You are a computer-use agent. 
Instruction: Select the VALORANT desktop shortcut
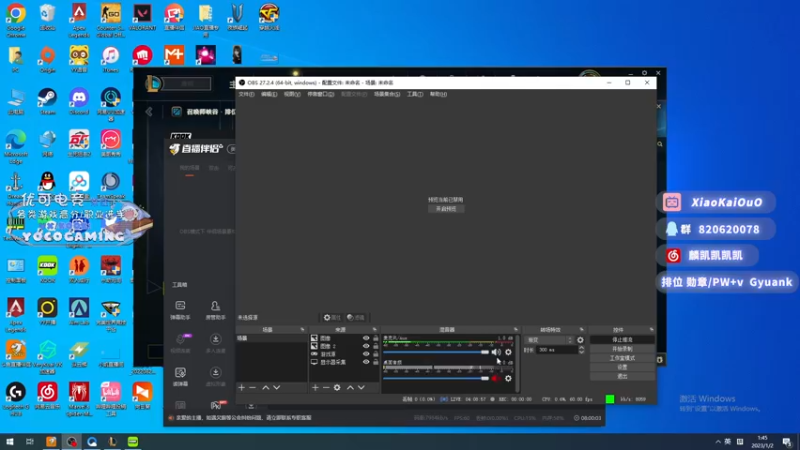tap(142, 18)
